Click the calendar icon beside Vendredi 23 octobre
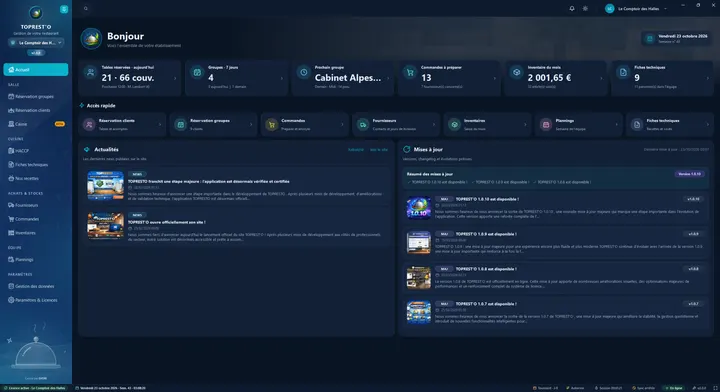This screenshot has height=392, width=720. pos(650,39)
